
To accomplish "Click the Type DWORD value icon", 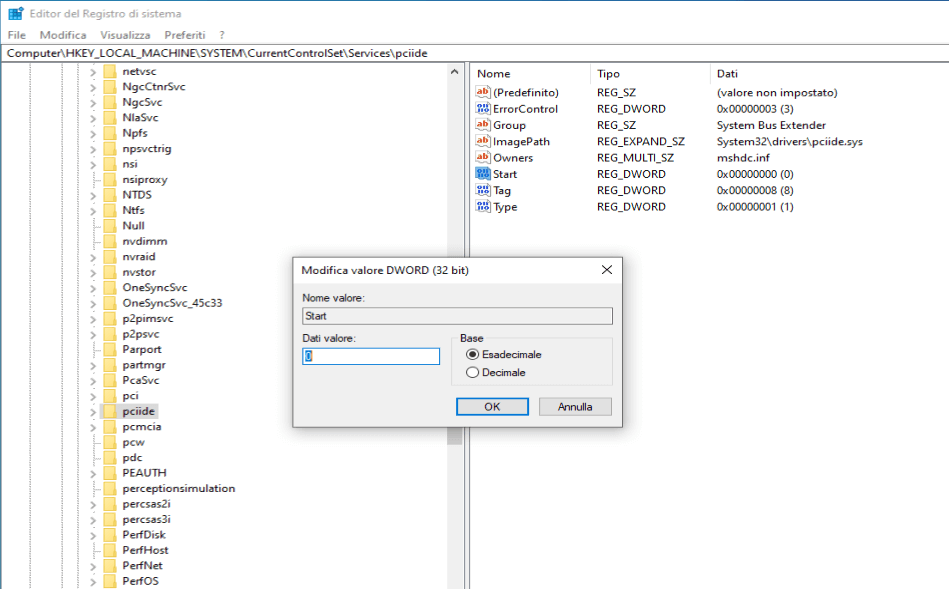I will (483, 207).
